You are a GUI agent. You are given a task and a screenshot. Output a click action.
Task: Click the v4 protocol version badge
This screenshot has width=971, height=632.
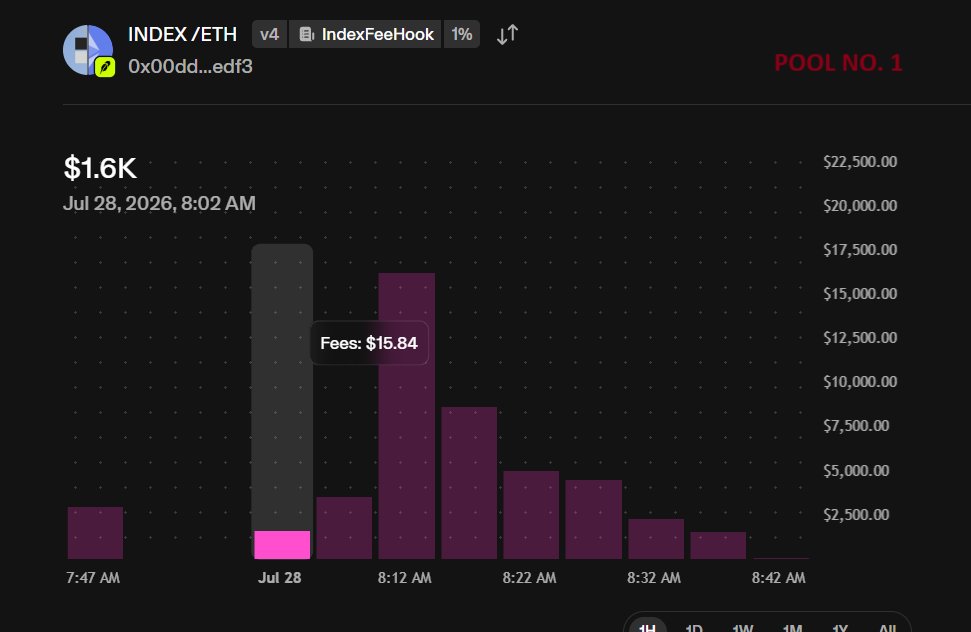pos(269,34)
